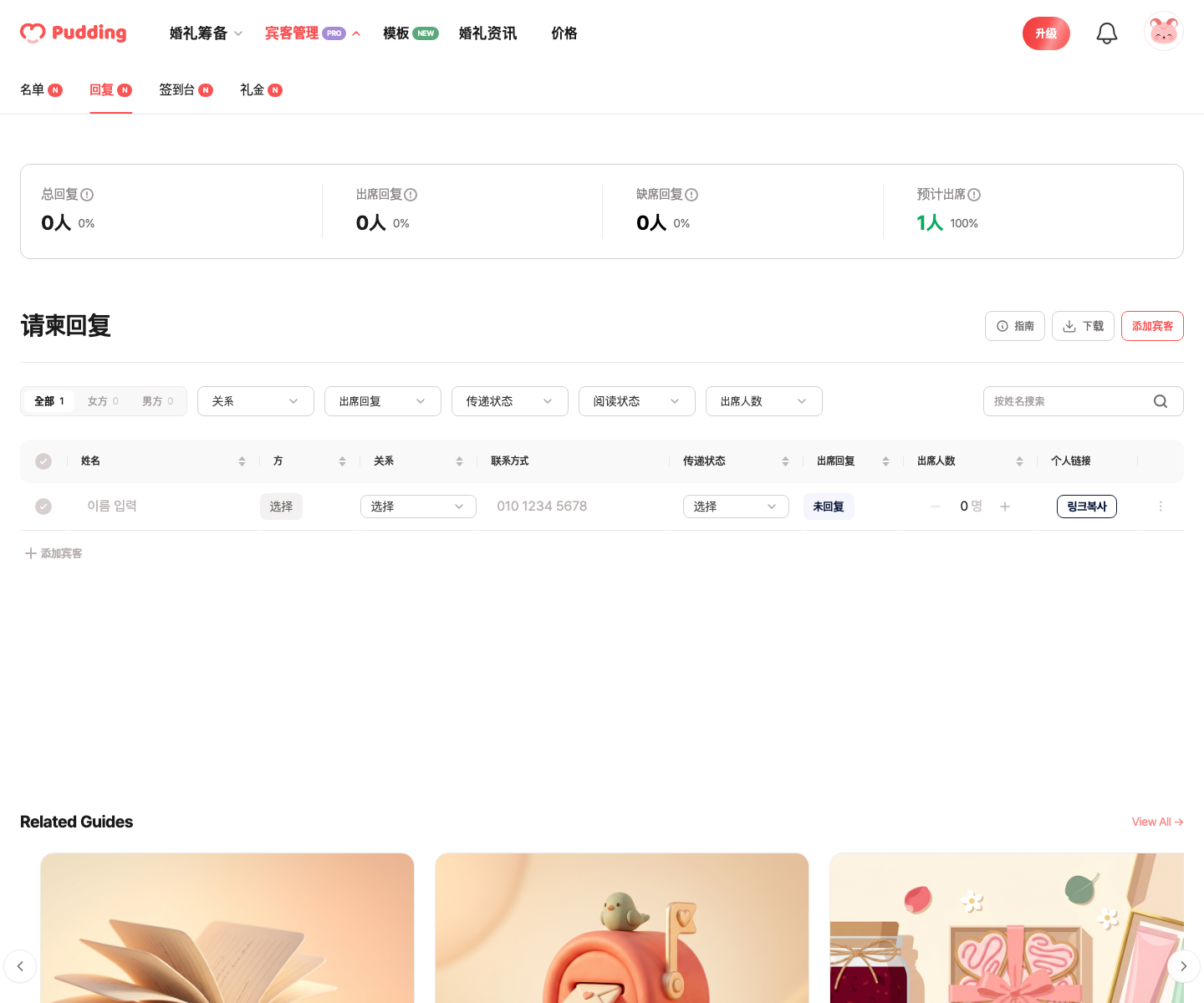
Task: Collapse the 宾客管理 PRO menu
Action: 313,33
